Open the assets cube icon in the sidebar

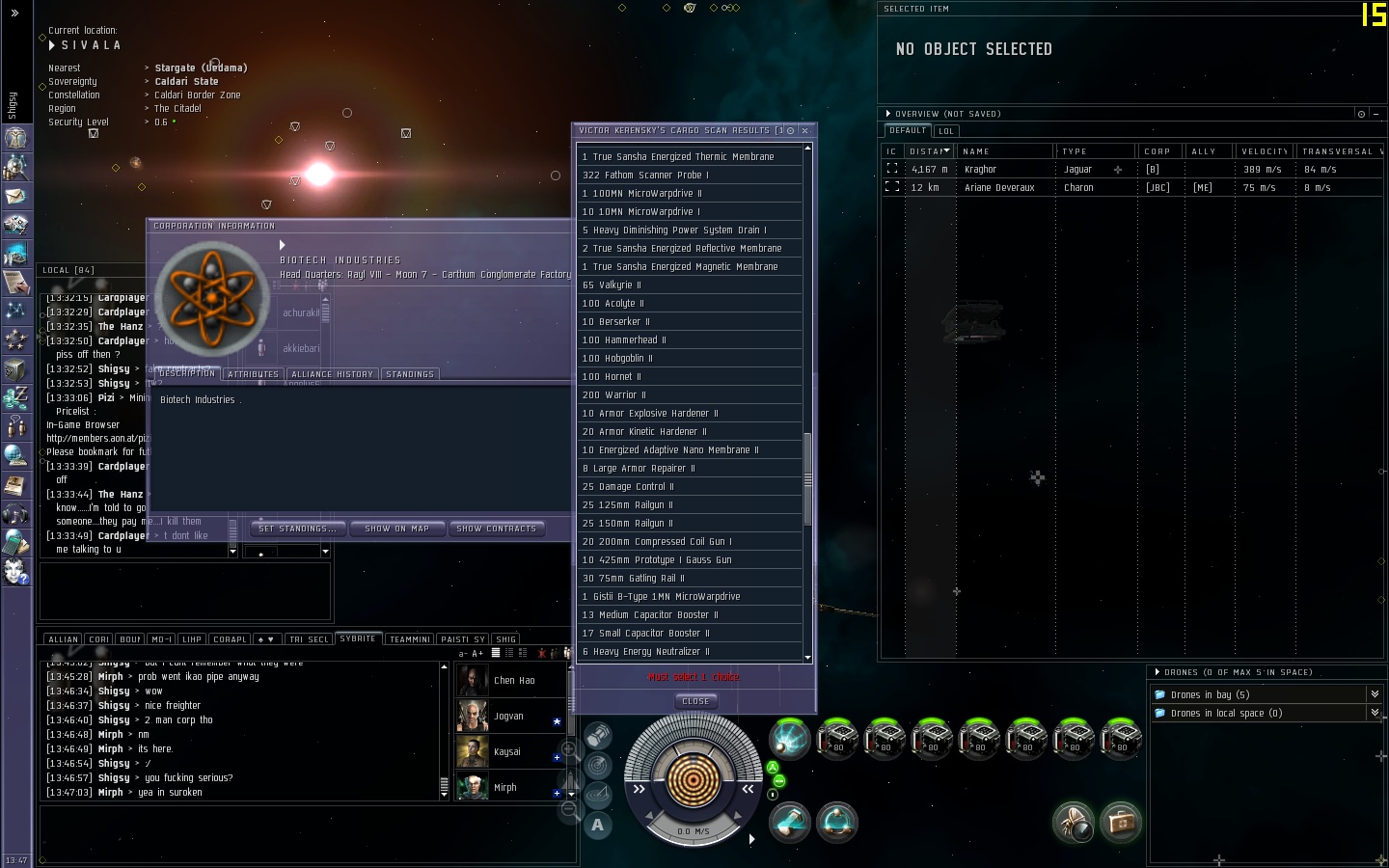(15, 368)
